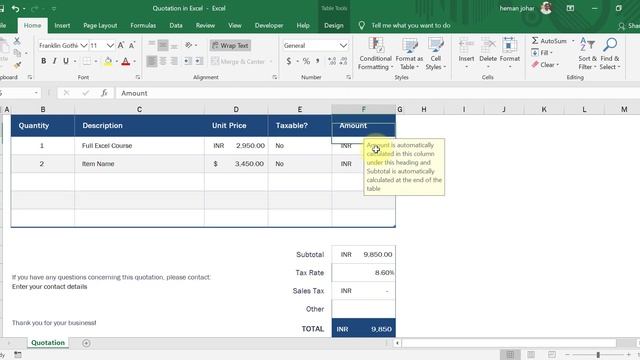Open Table Tools Design tab

pos(333,25)
